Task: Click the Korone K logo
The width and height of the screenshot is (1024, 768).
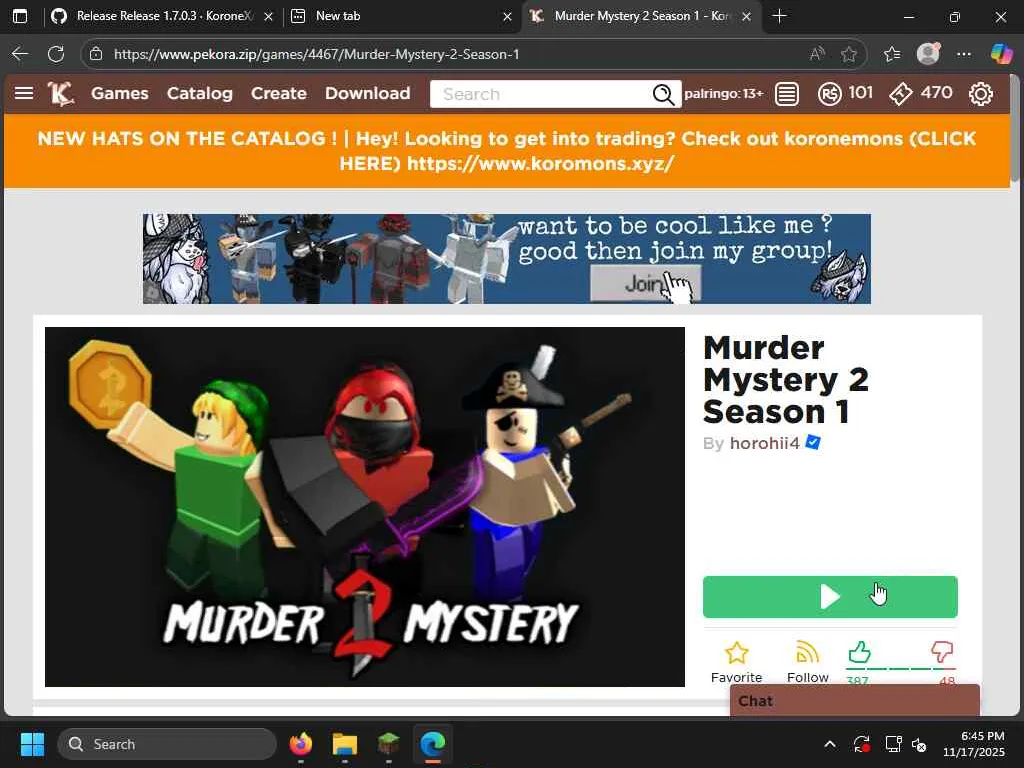Action: tap(60, 93)
